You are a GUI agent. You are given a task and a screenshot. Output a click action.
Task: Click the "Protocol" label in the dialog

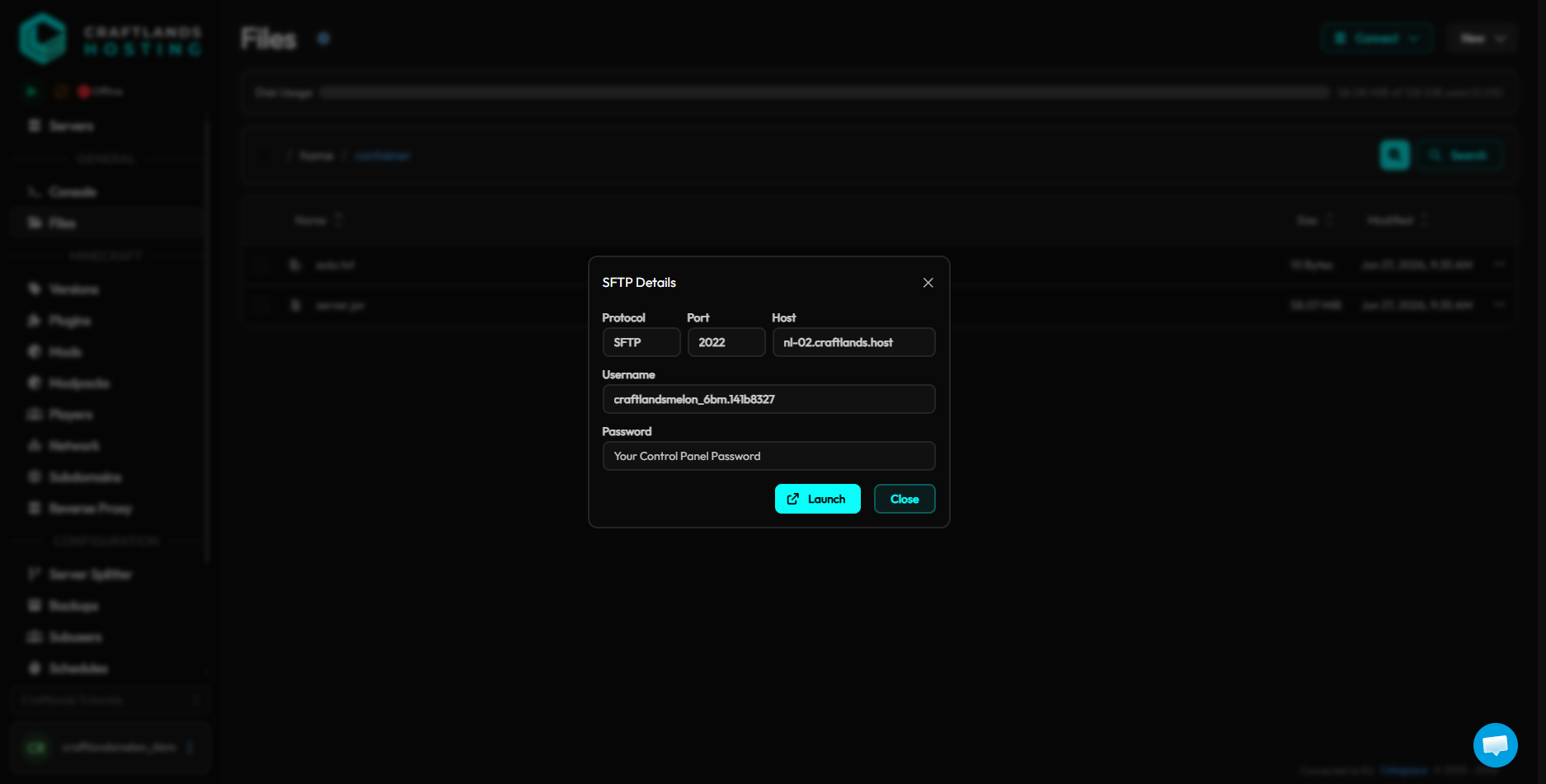(623, 317)
